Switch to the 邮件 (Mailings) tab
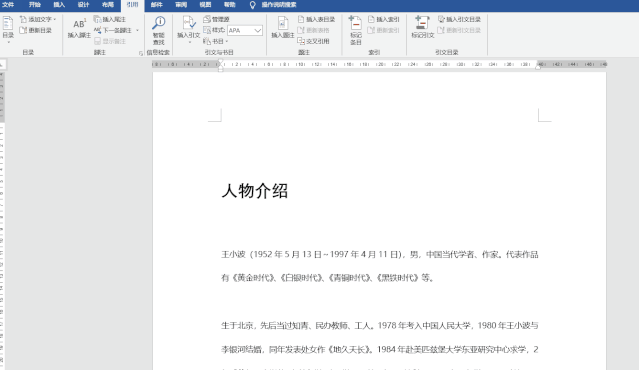The width and height of the screenshot is (639, 370). [x=156, y=5]
